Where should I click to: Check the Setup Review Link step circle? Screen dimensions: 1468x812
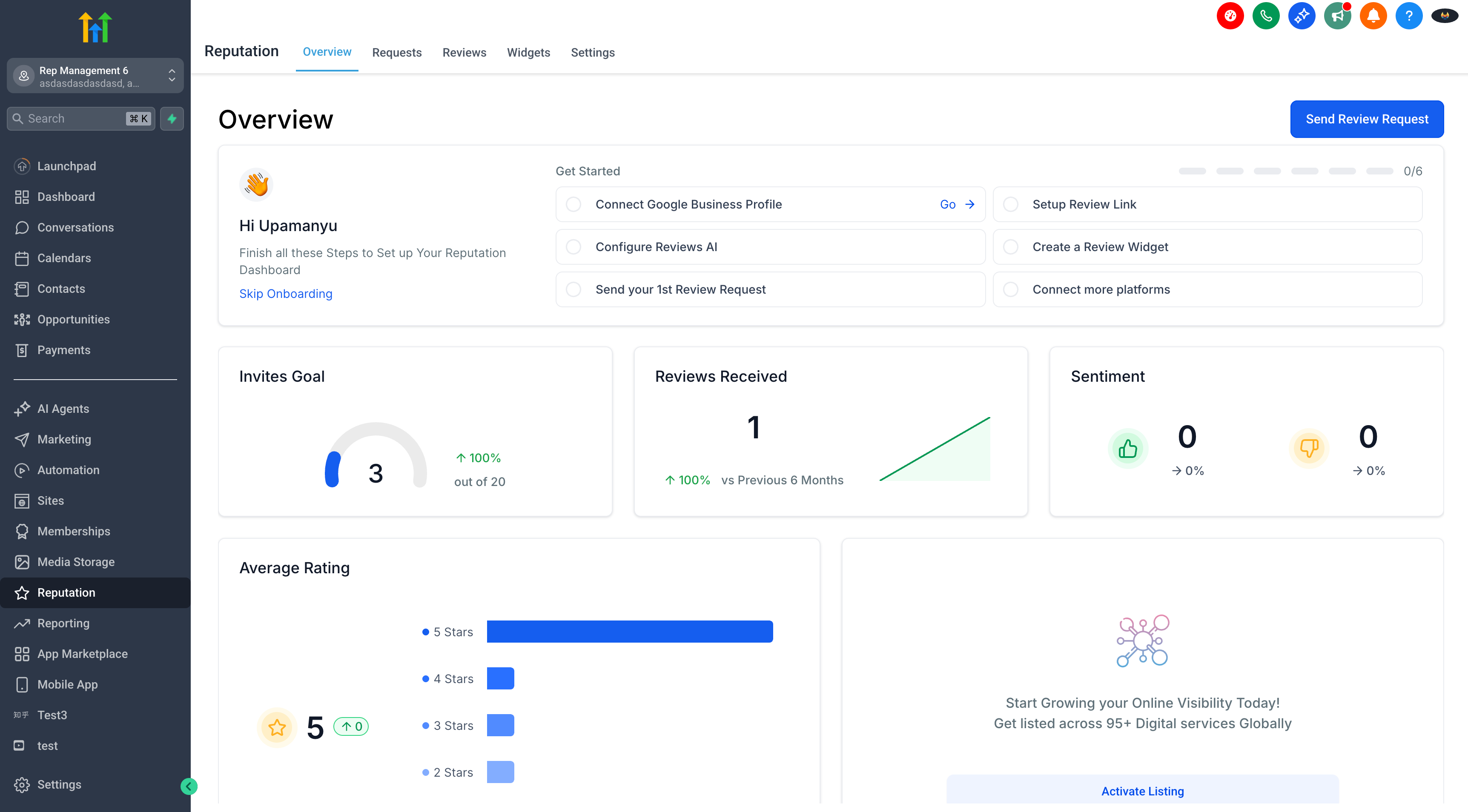(x=1010, y=204)
